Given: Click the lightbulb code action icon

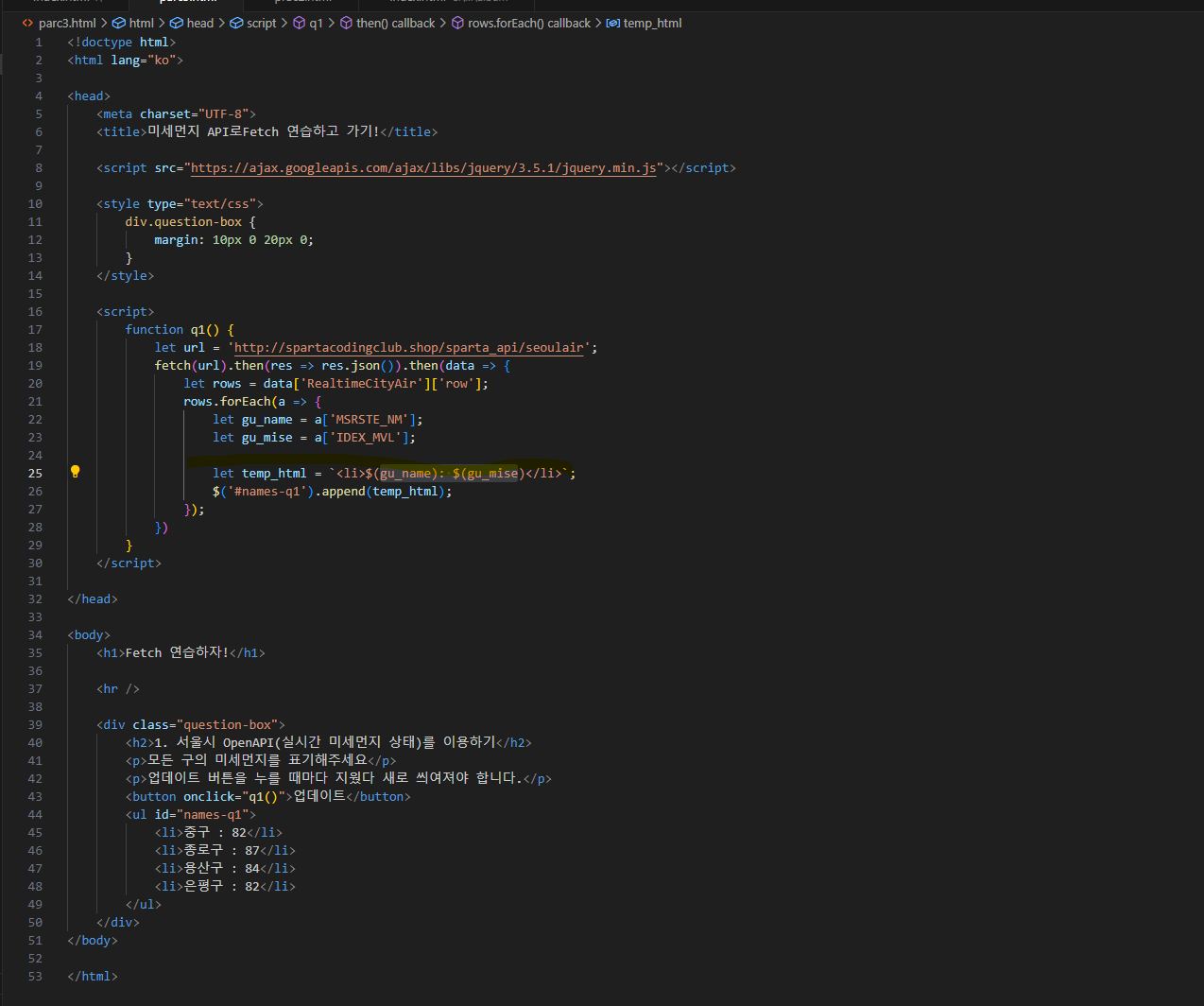Looking at the screenshot, I should coord(76,472).
